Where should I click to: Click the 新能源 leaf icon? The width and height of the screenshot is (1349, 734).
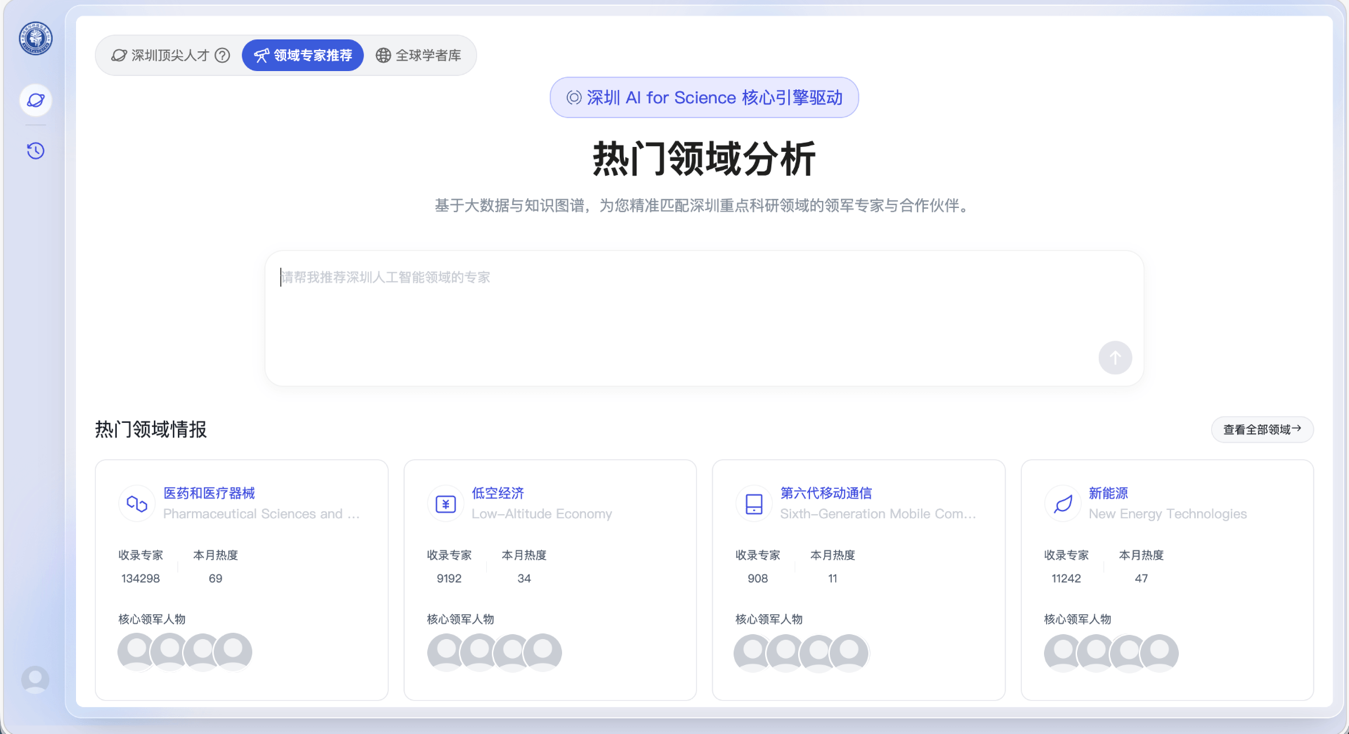tap(1062, 504)
